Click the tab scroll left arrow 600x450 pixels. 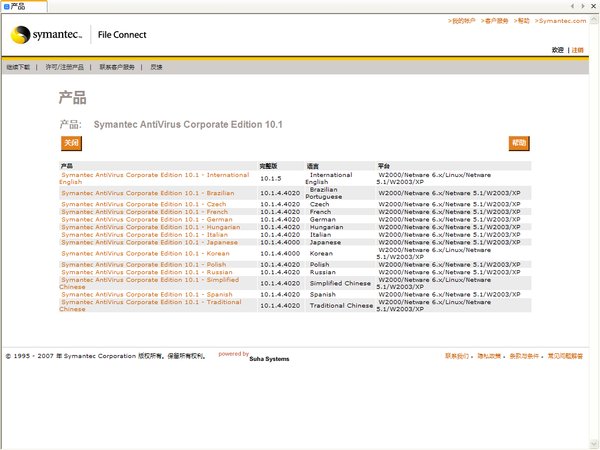[572, 6]
